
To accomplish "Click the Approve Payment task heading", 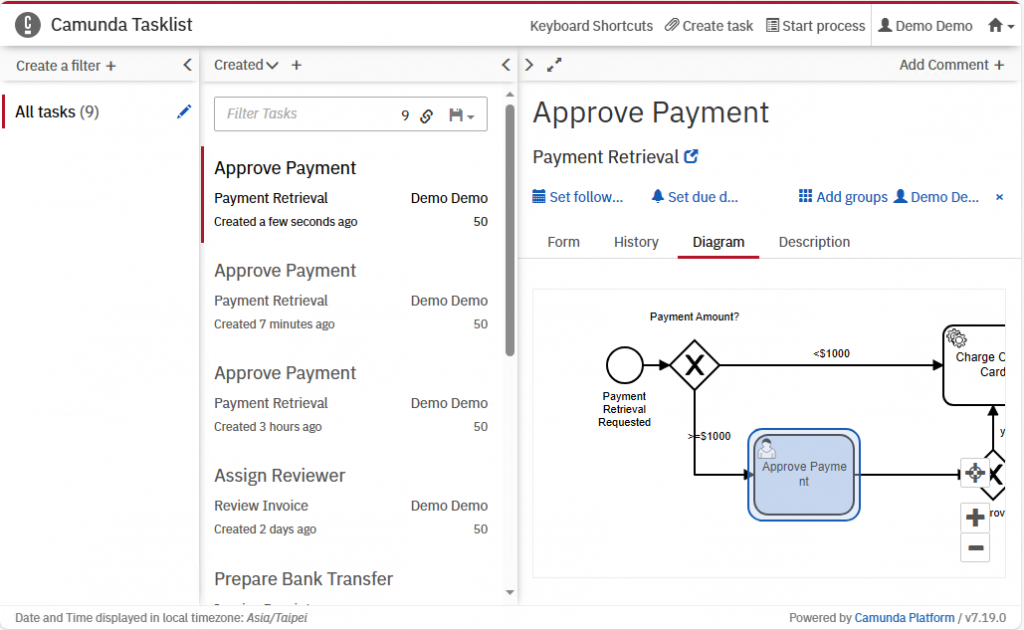I will tap(651, 112).
